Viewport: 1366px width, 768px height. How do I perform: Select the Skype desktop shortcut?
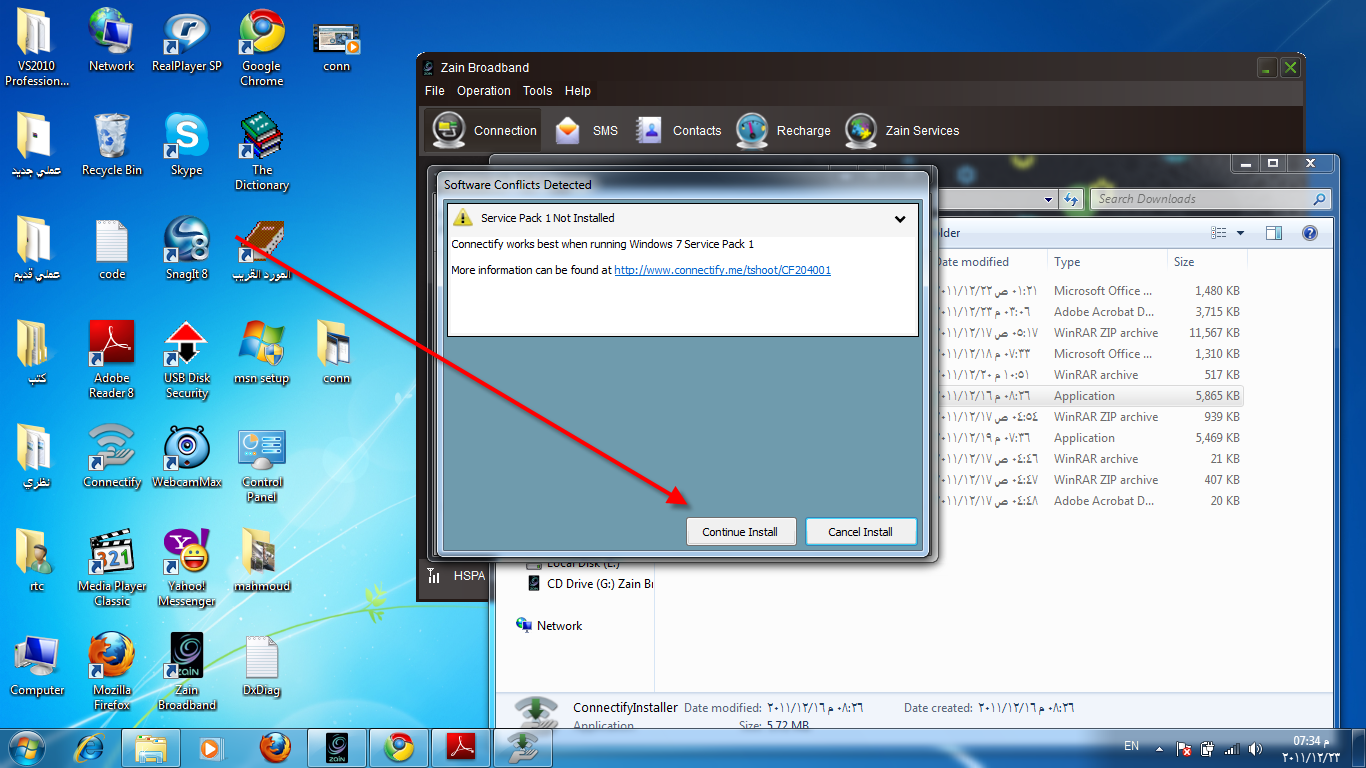point(186,144)
